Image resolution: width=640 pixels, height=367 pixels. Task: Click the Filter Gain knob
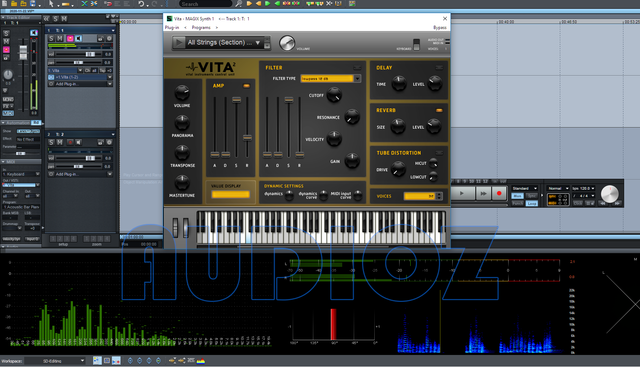(352, 160)
